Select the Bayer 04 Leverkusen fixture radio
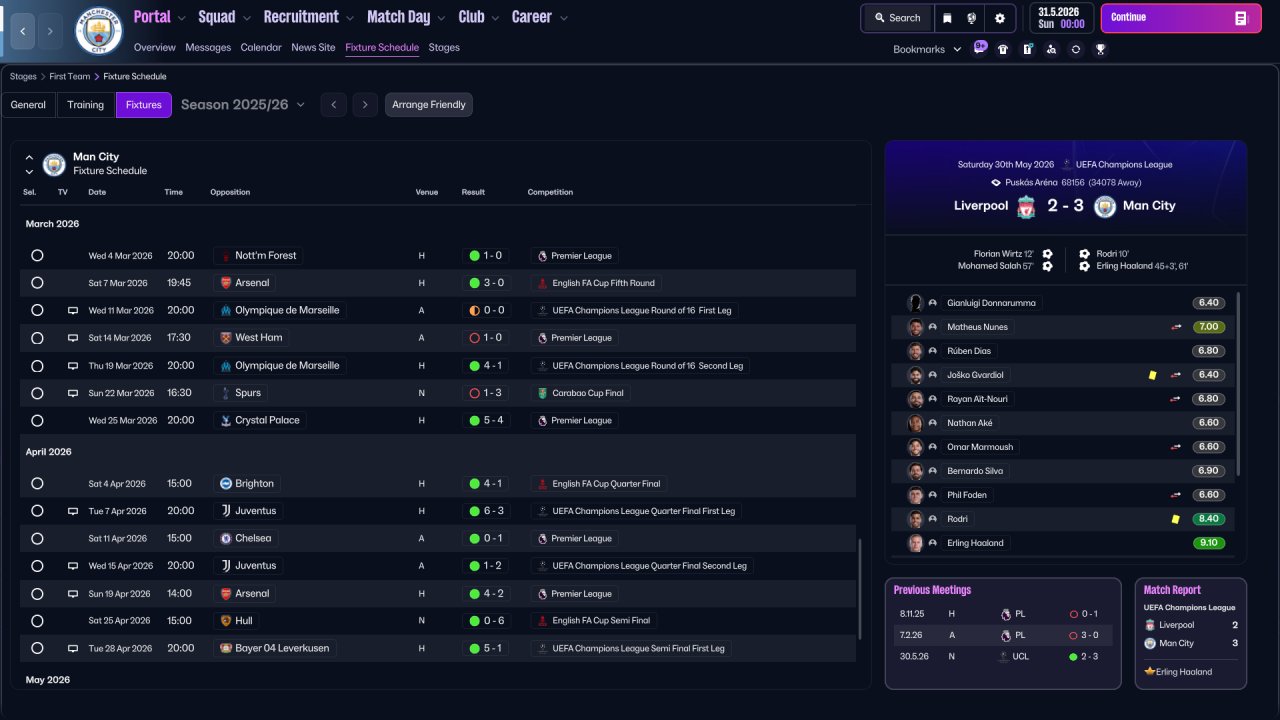This screenshot has width=1280, height=720. point(37,648)
